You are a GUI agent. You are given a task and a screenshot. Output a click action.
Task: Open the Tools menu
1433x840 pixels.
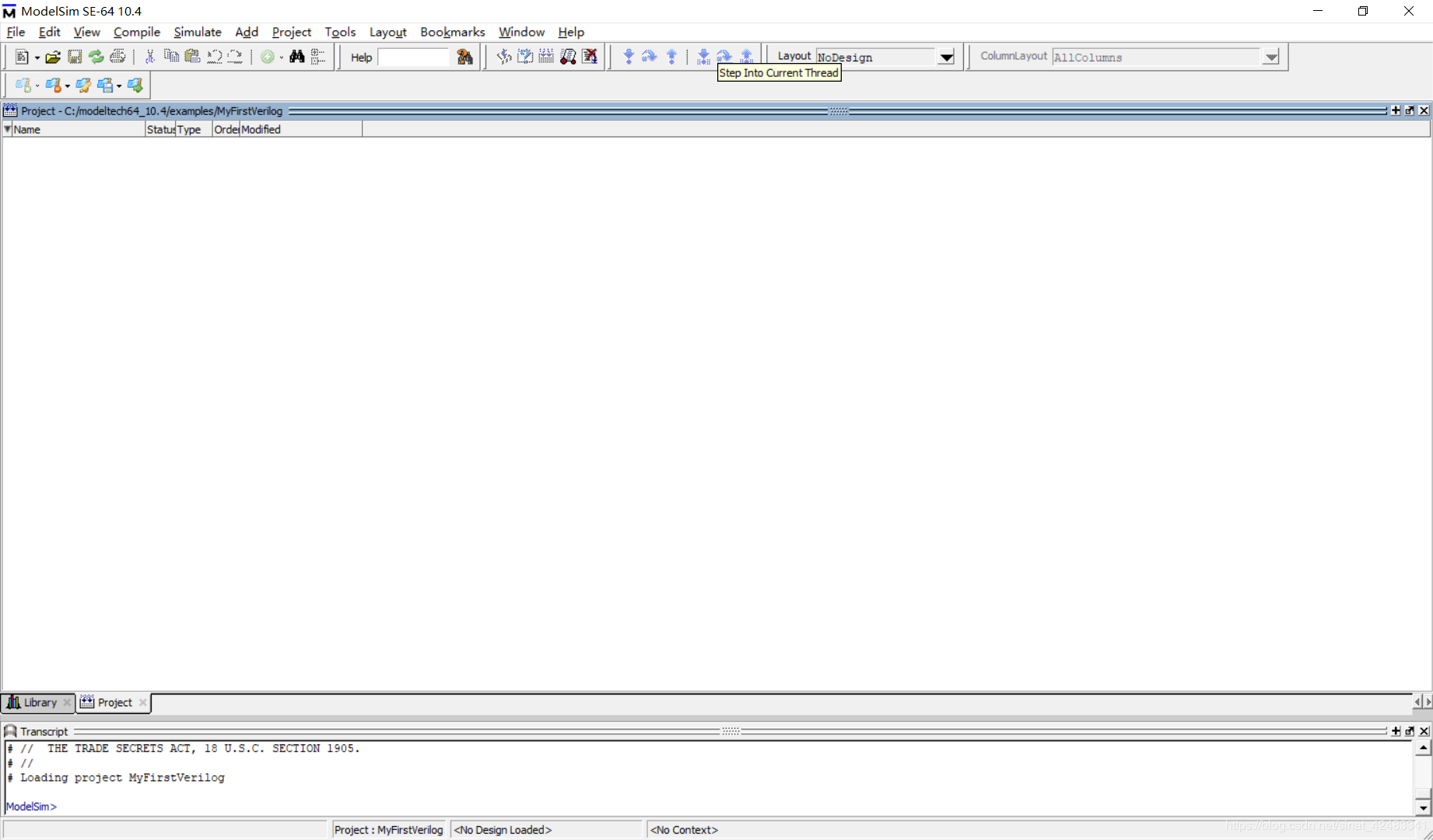[340, 32]
